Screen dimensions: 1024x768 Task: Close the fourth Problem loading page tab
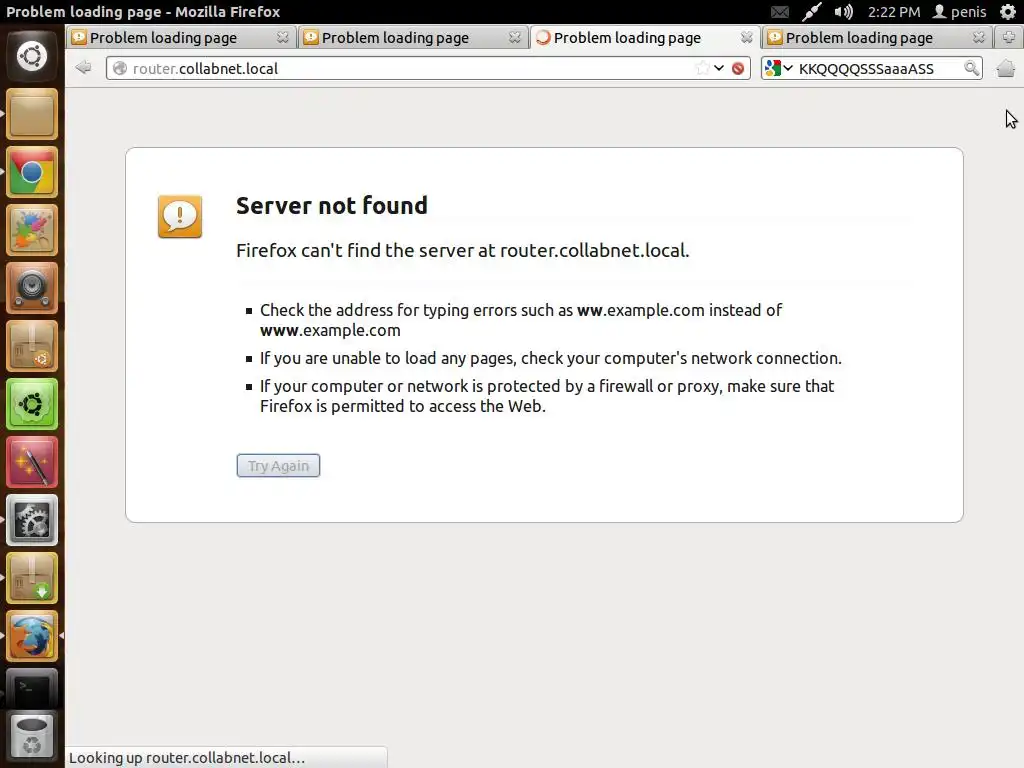click(978, 37)
